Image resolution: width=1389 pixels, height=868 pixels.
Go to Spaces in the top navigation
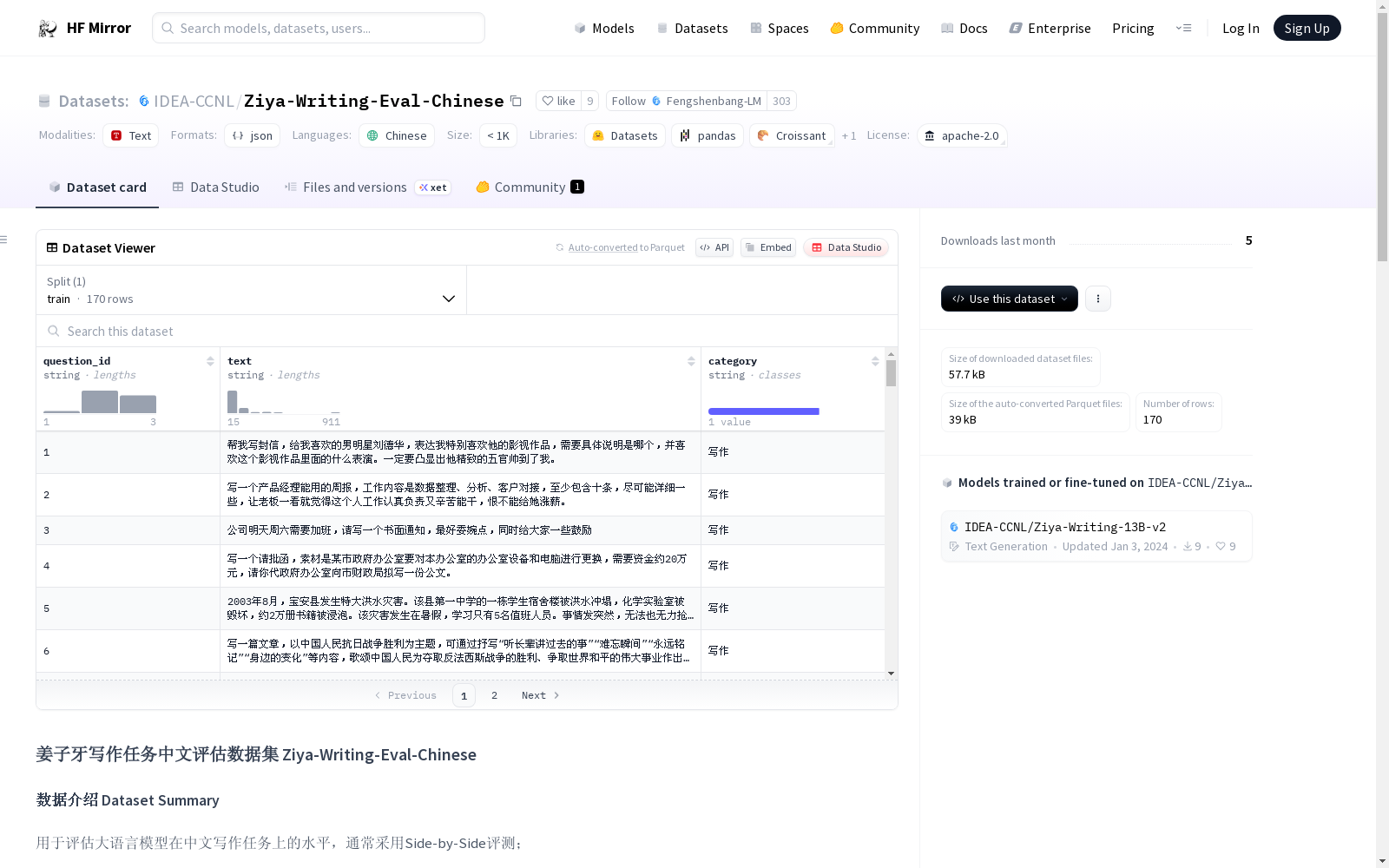point(779,28)
